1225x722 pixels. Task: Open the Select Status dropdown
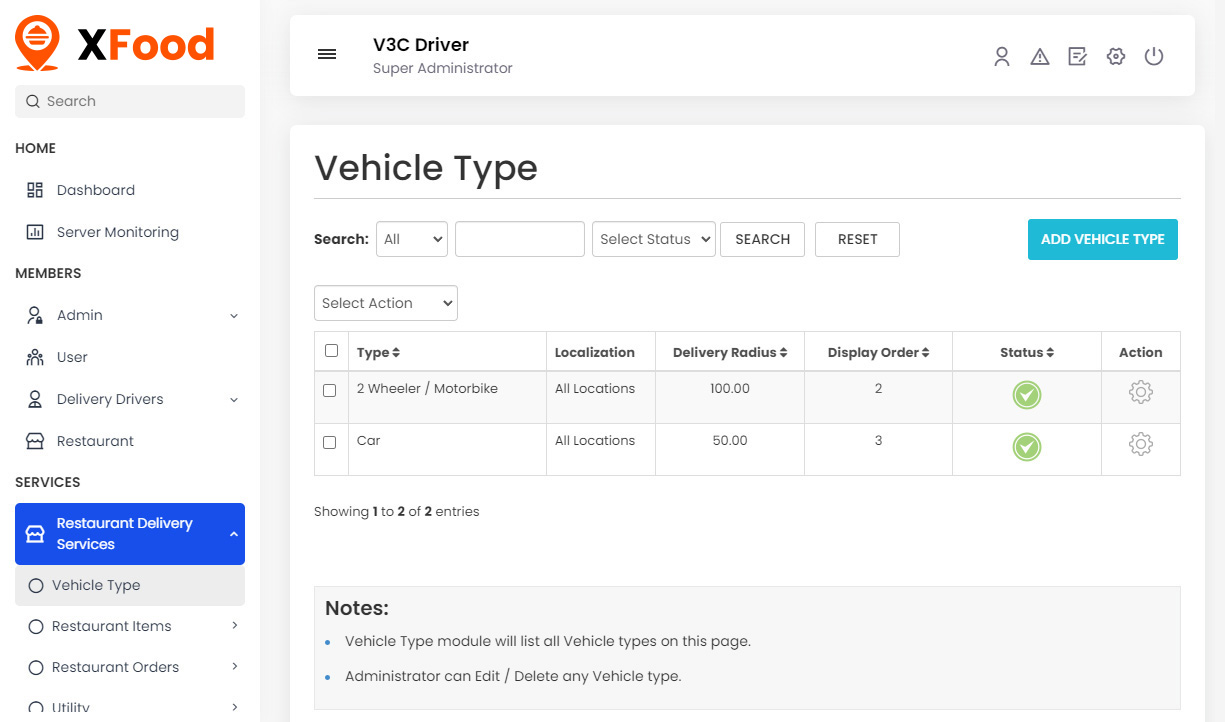pyautogui.click(x=653, y=239)
